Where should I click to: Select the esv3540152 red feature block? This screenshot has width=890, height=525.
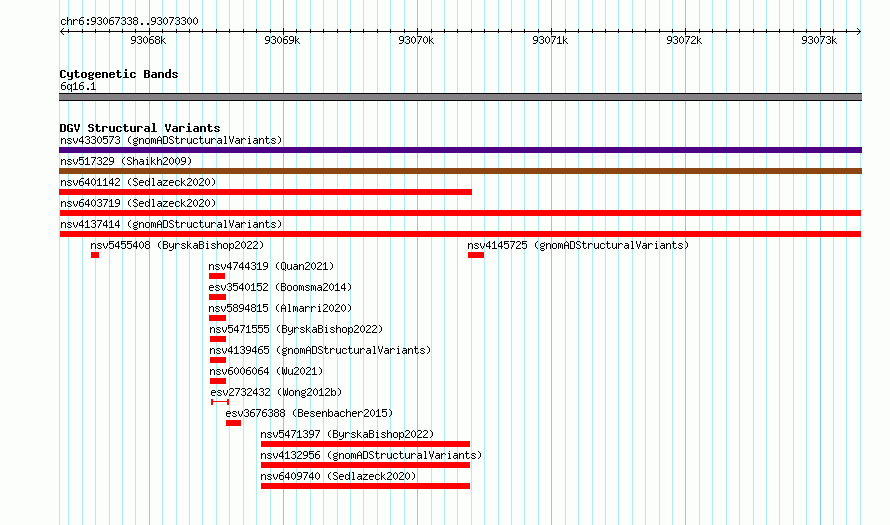coord(217,297)
